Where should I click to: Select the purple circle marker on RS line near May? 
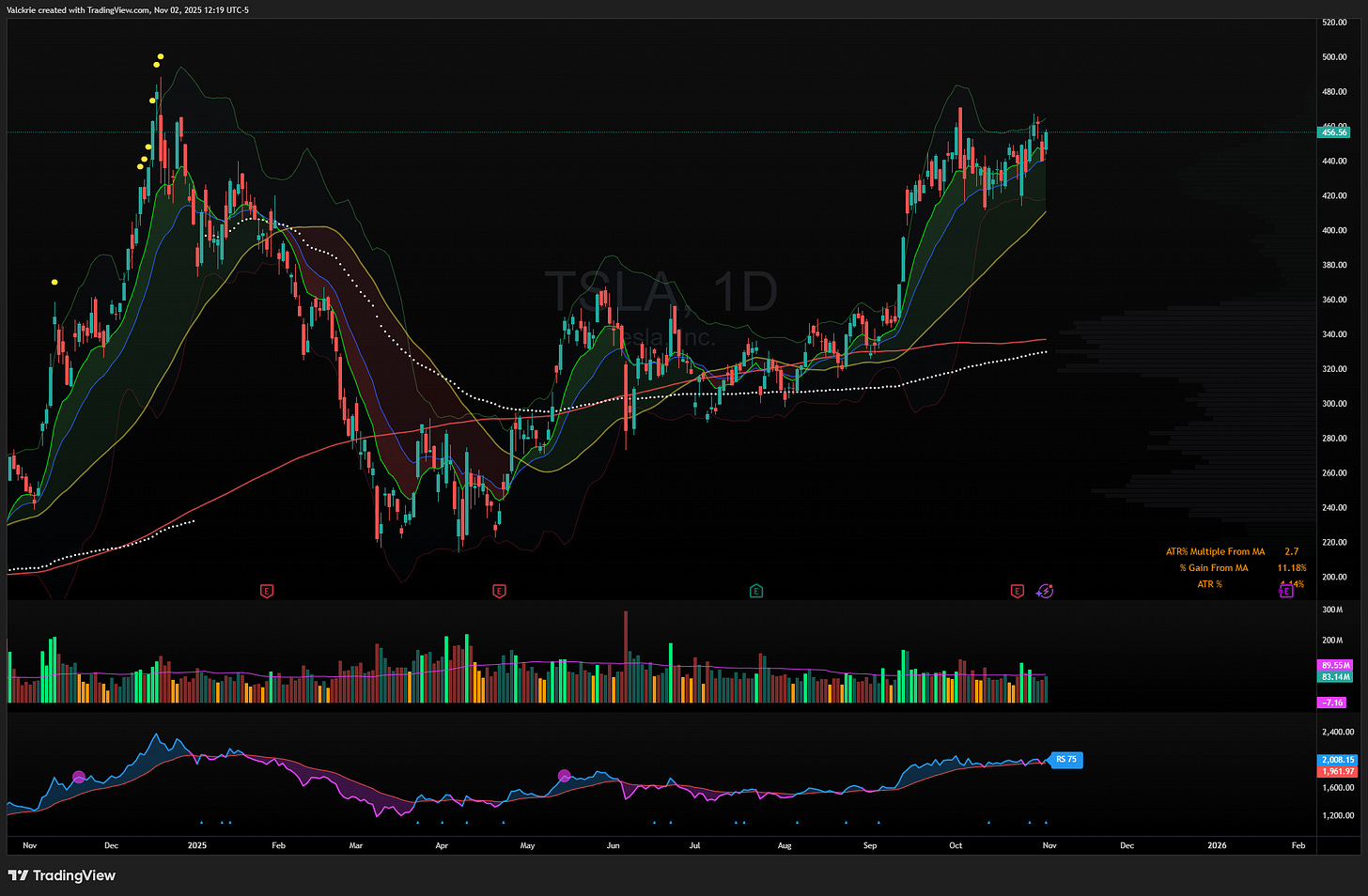[565, 776]
